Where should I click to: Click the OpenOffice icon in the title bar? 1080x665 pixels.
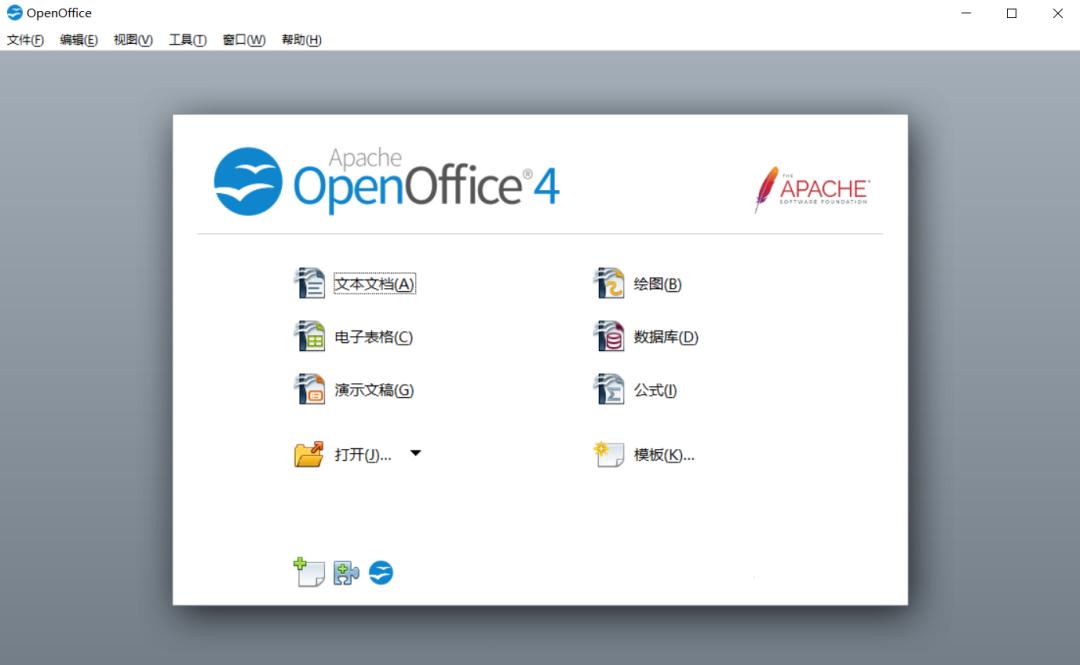click(14, 12)
